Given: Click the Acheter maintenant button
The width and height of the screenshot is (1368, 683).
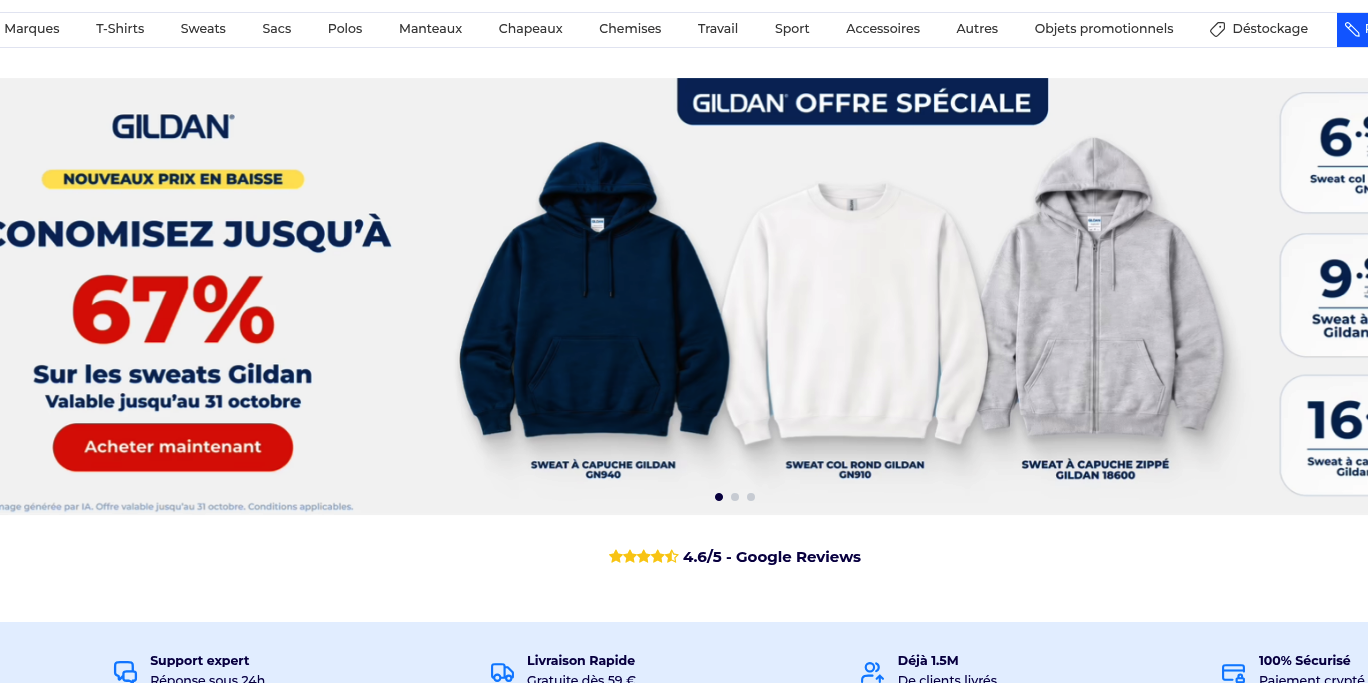Looking at the screenshot, I should 173,447.
